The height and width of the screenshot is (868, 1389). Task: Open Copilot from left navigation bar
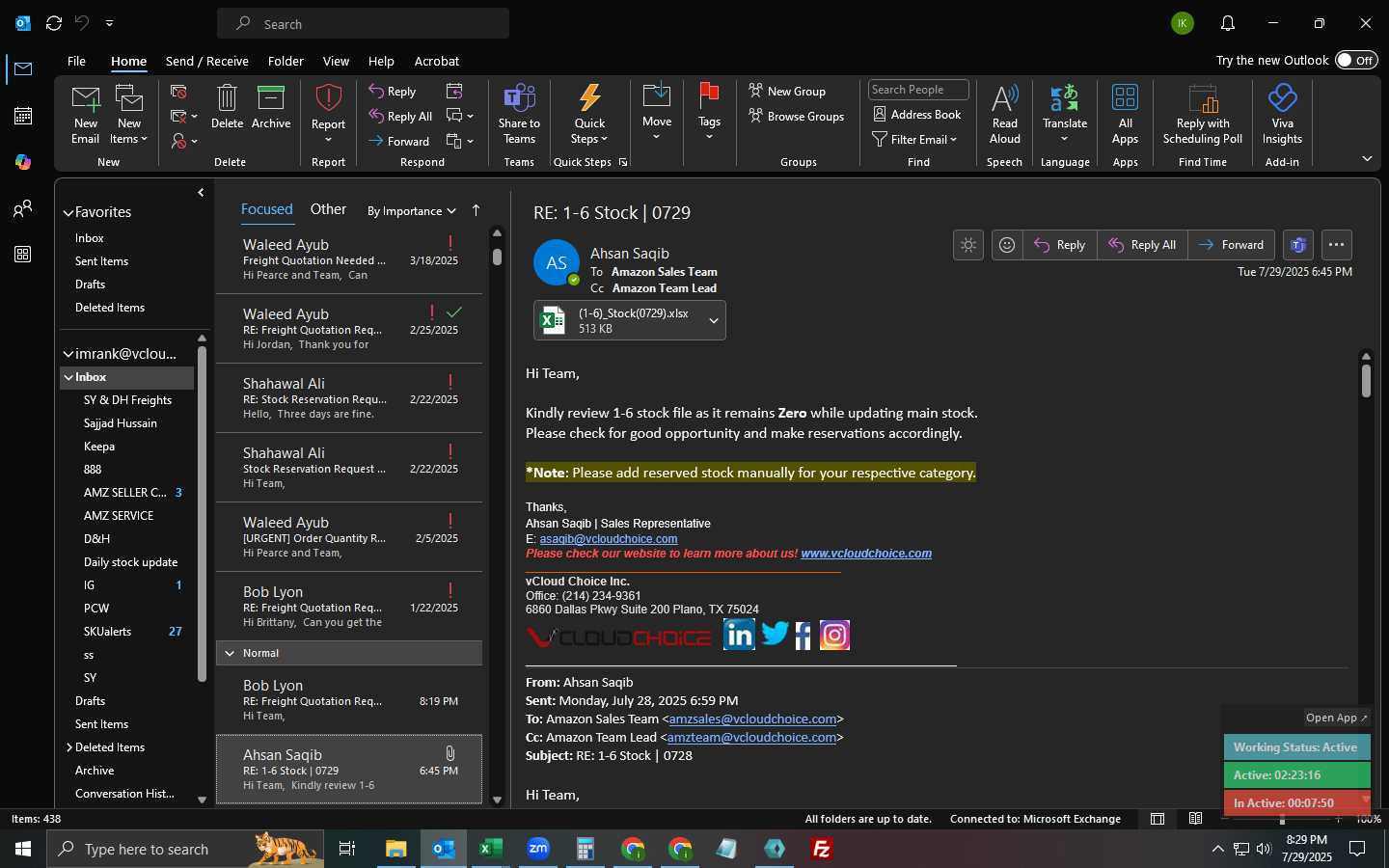click(23, 162)
